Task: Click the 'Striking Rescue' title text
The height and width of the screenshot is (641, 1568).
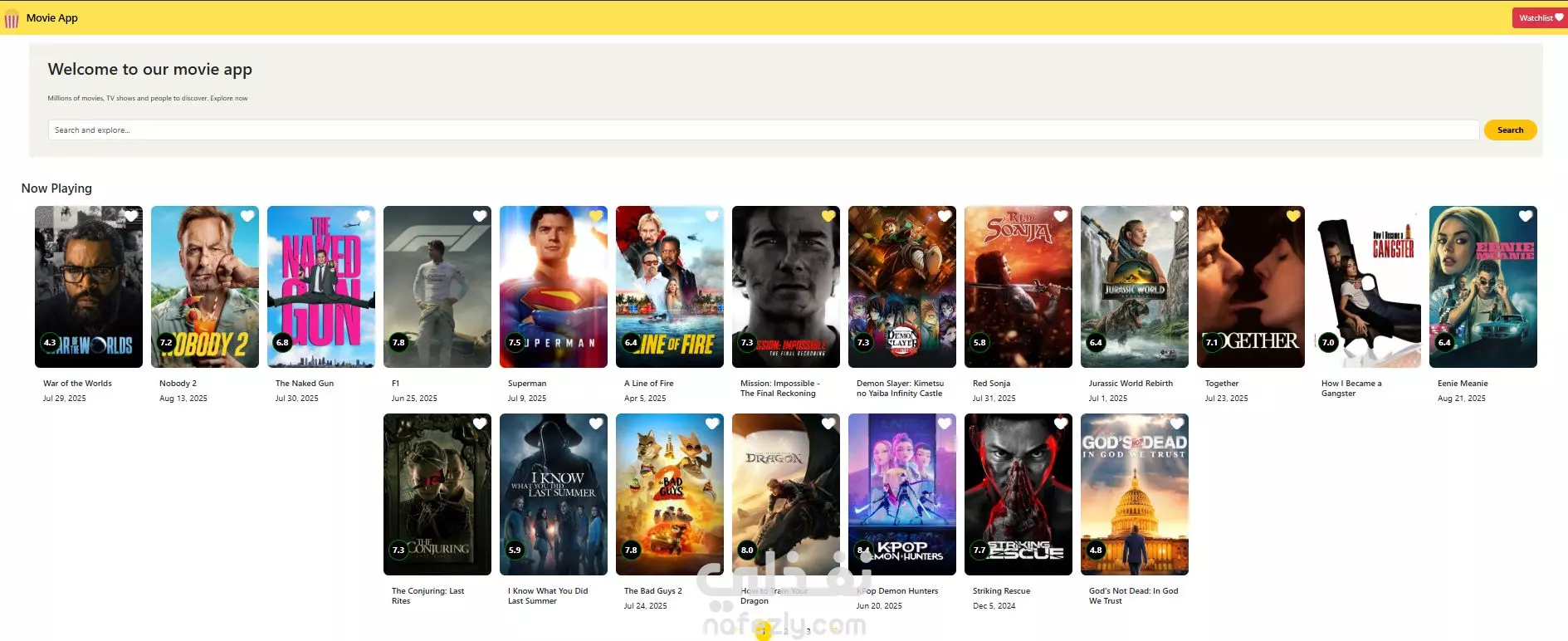Action: pos(1001,591)
